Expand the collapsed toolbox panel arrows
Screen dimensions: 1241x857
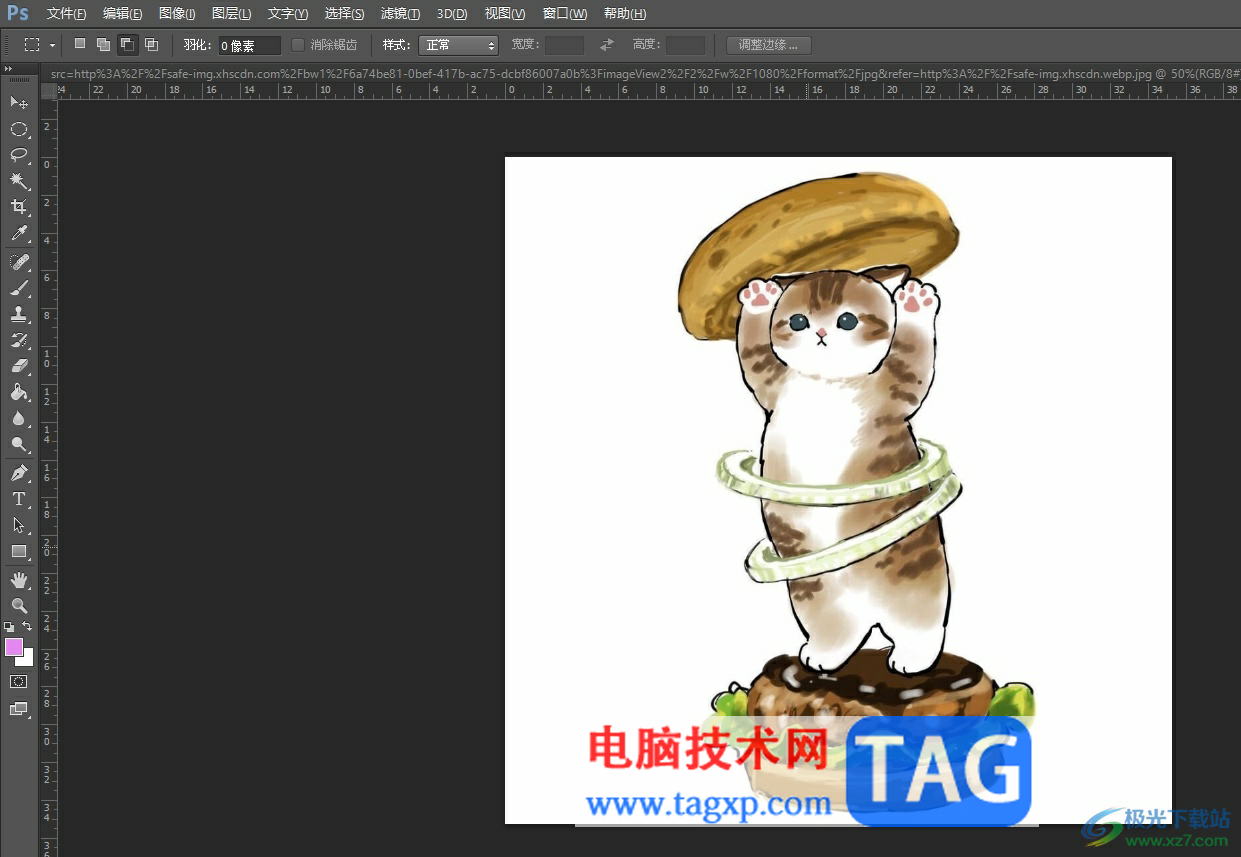tap(8, 69)
